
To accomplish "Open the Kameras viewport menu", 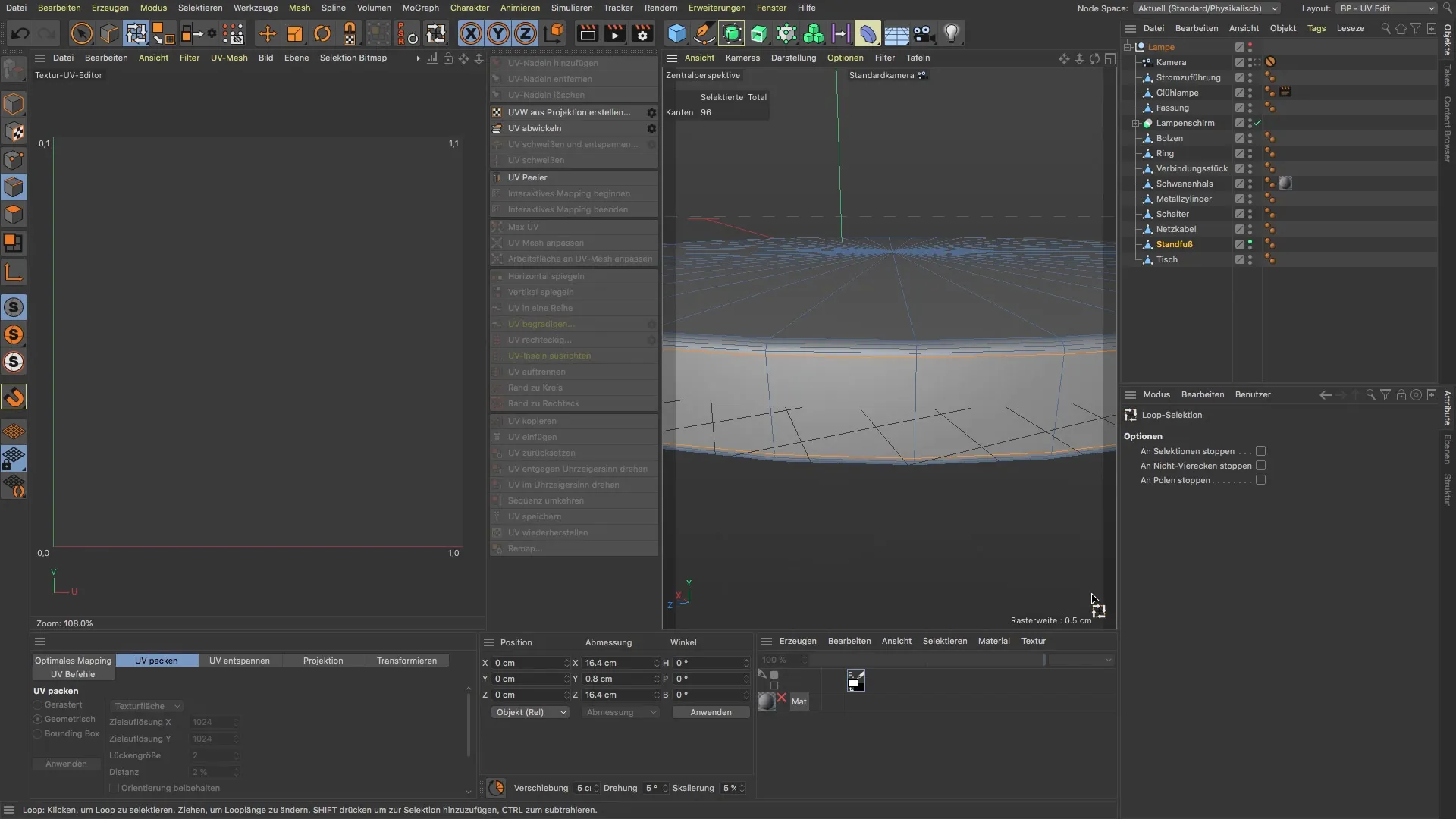I will point(742,58).
